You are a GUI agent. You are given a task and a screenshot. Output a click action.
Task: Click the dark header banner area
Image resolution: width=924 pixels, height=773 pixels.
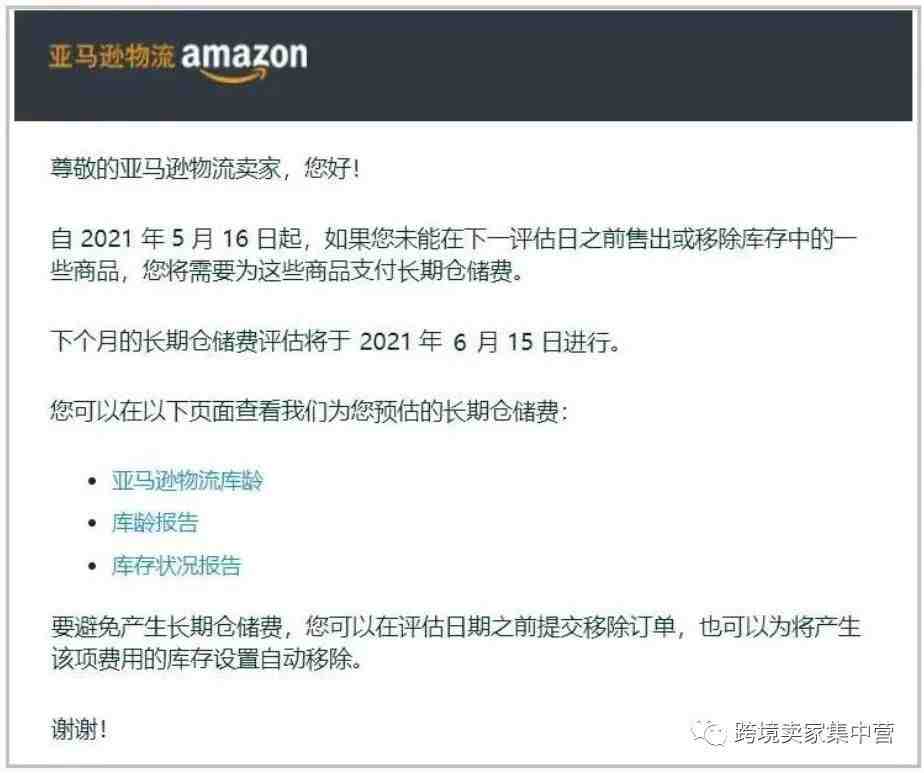(463, 65)
